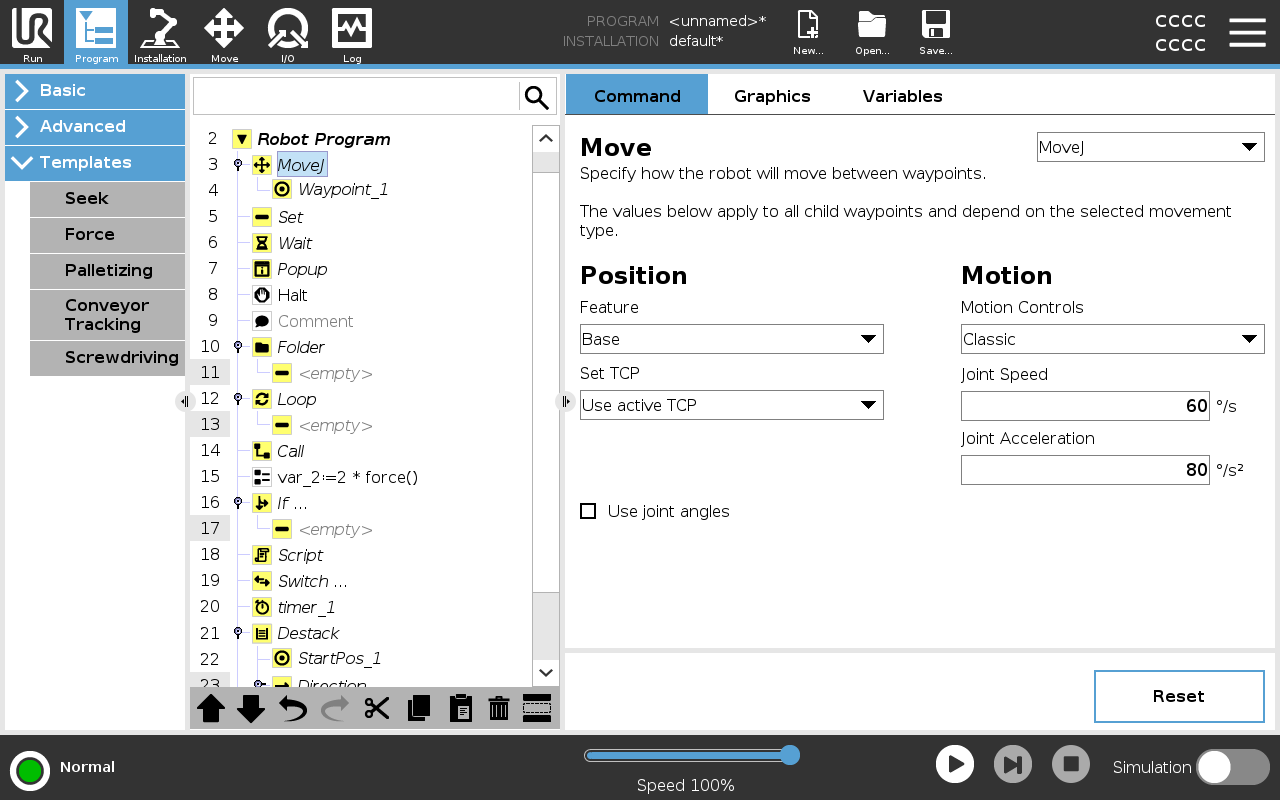Open the Feature dropdown showing Base
Image resolution: width=1280 pixels, height=800 pixels.
731,339
